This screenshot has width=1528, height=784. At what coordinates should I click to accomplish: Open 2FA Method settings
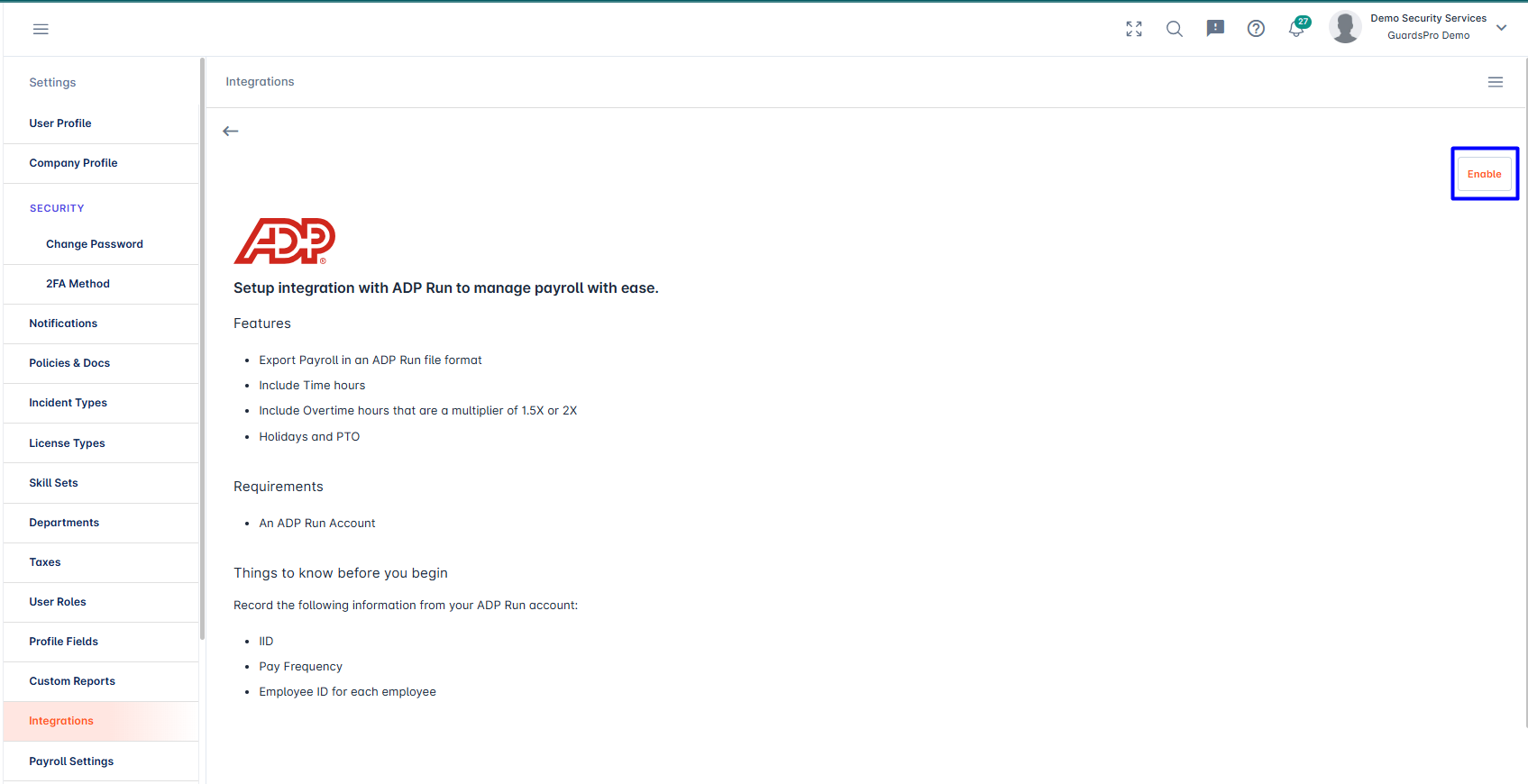point(101,284)
